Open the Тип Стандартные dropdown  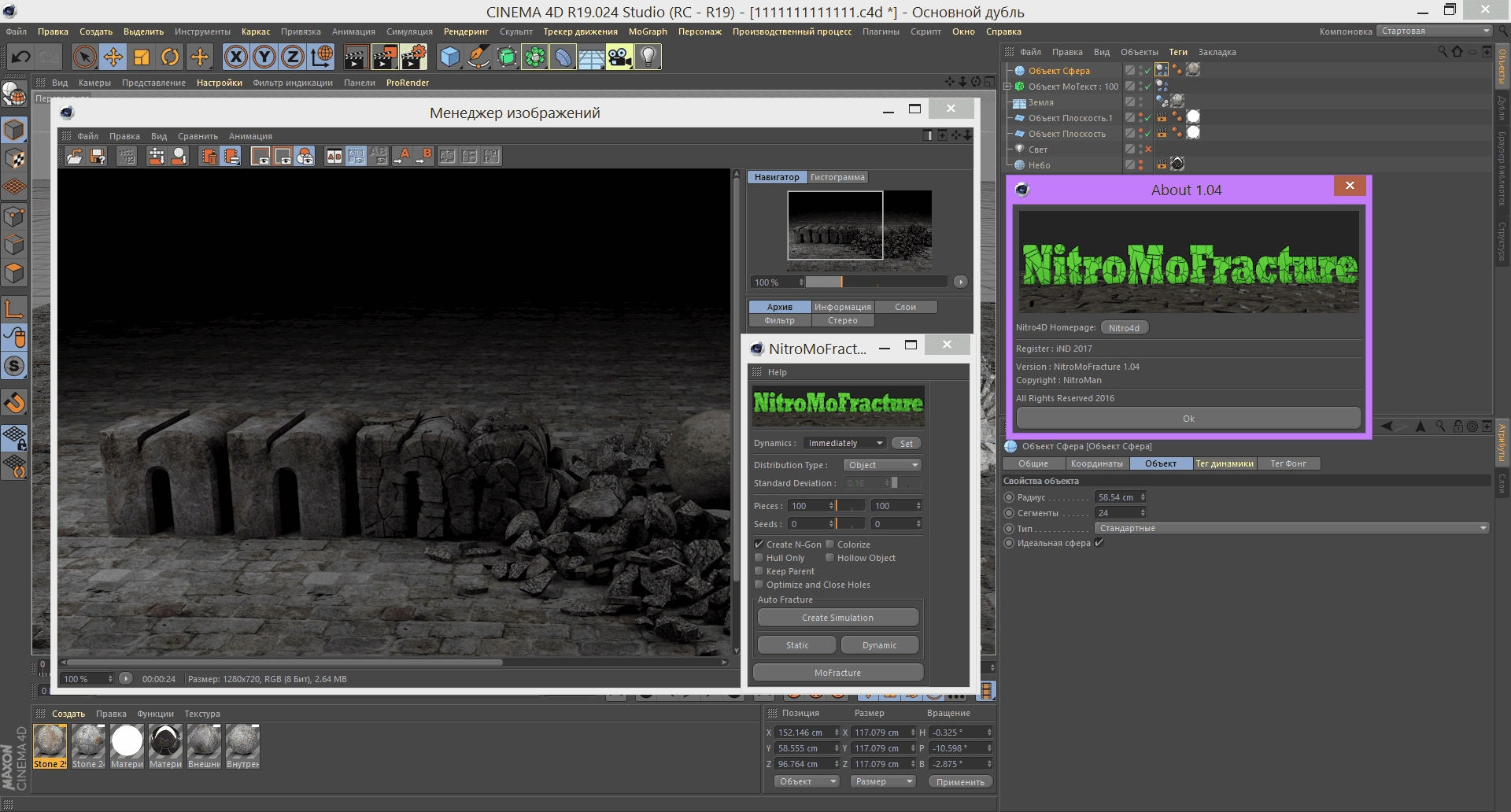click(1292, 528)
